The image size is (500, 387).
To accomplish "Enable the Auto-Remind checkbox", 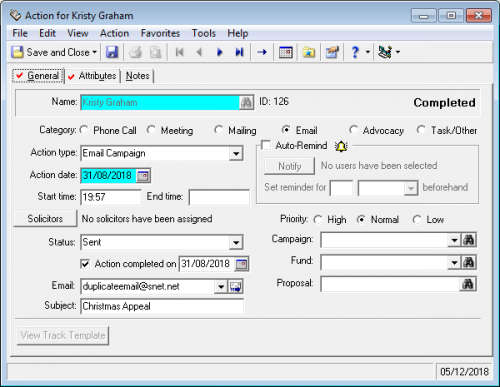I will (x=266, y=145).
